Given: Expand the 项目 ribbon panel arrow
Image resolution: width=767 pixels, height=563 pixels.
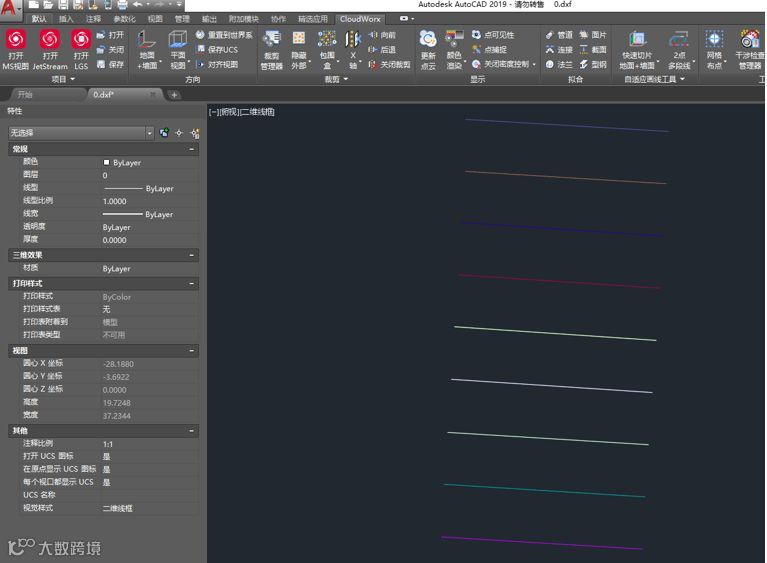Looking at the screenshot, I should (x=73, y=79).
